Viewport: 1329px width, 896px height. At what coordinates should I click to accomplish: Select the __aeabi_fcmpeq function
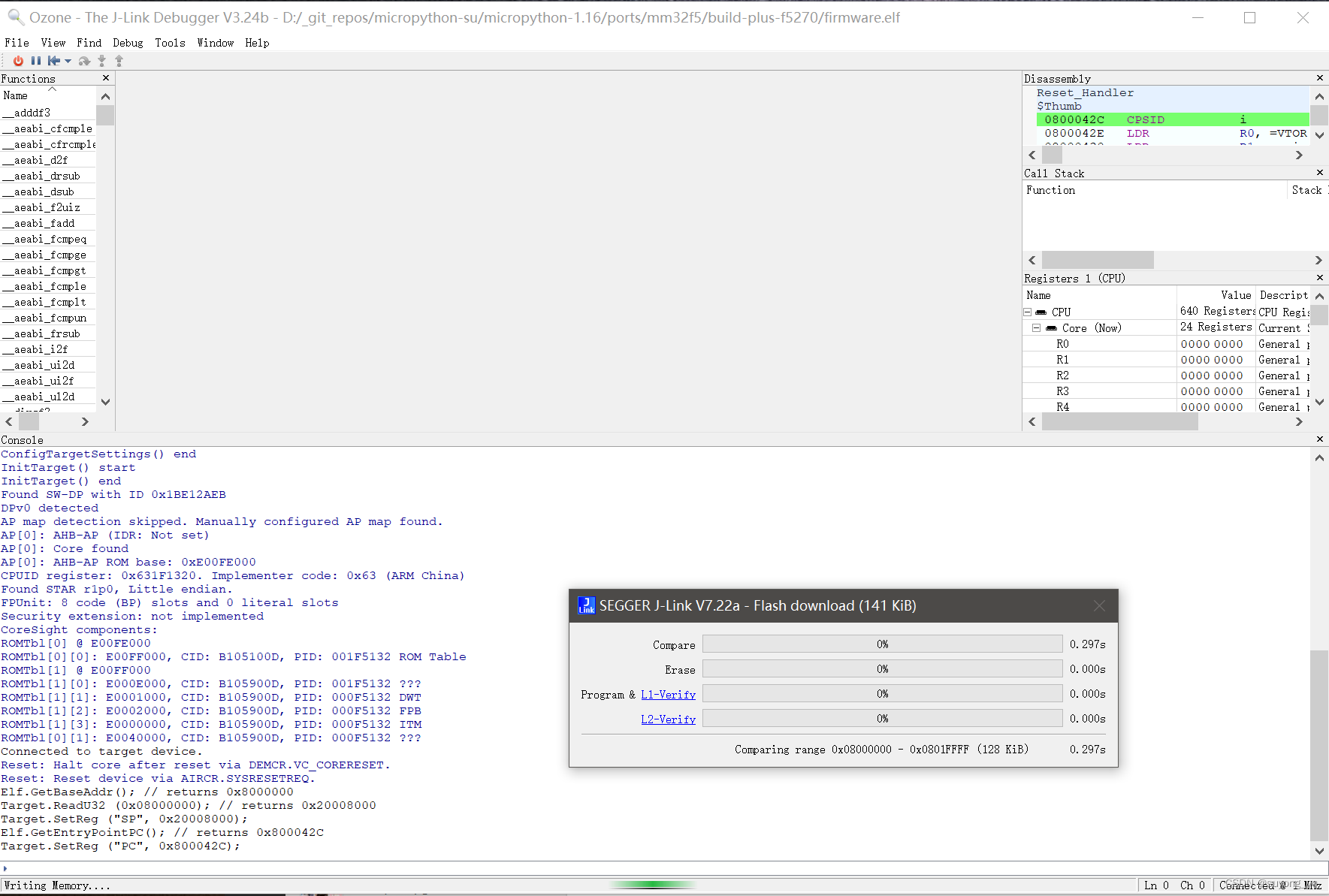coord(48,239)
